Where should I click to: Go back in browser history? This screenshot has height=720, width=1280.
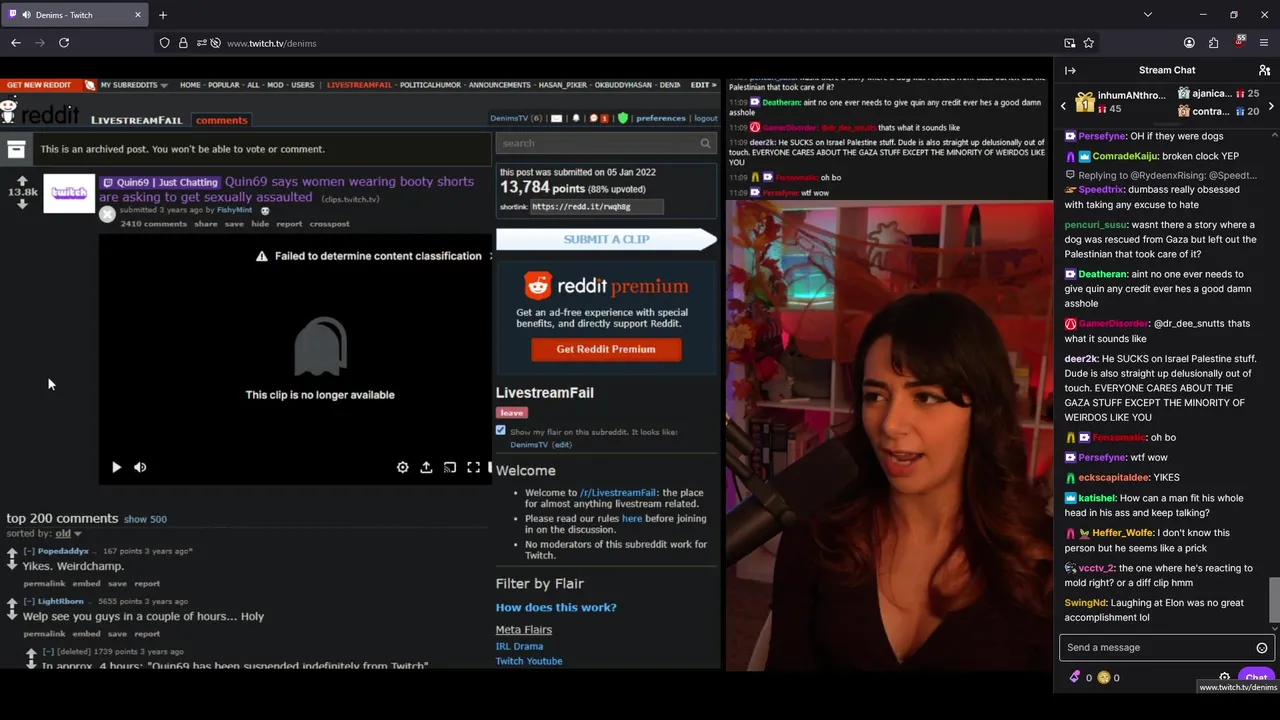pyautogui.click(x=16, y=43)
